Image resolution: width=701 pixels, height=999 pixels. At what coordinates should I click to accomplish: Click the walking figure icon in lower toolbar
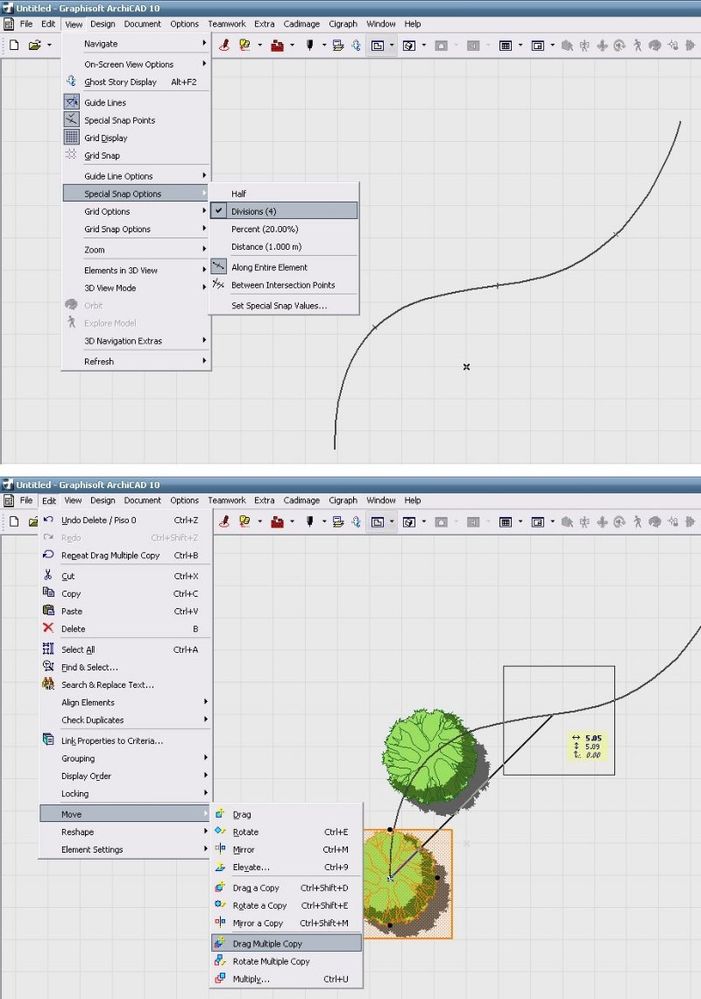coord(637,522)
